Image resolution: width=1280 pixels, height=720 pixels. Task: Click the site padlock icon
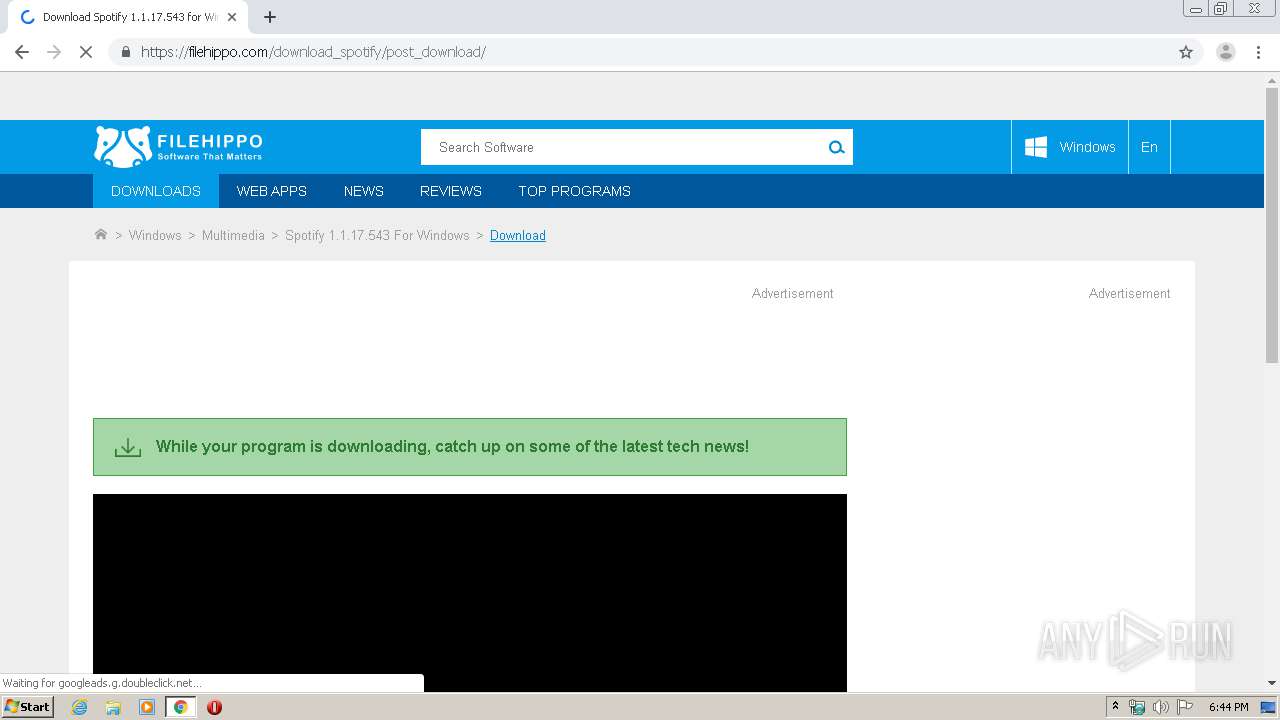pyautogui.click(x=125, y=52)
